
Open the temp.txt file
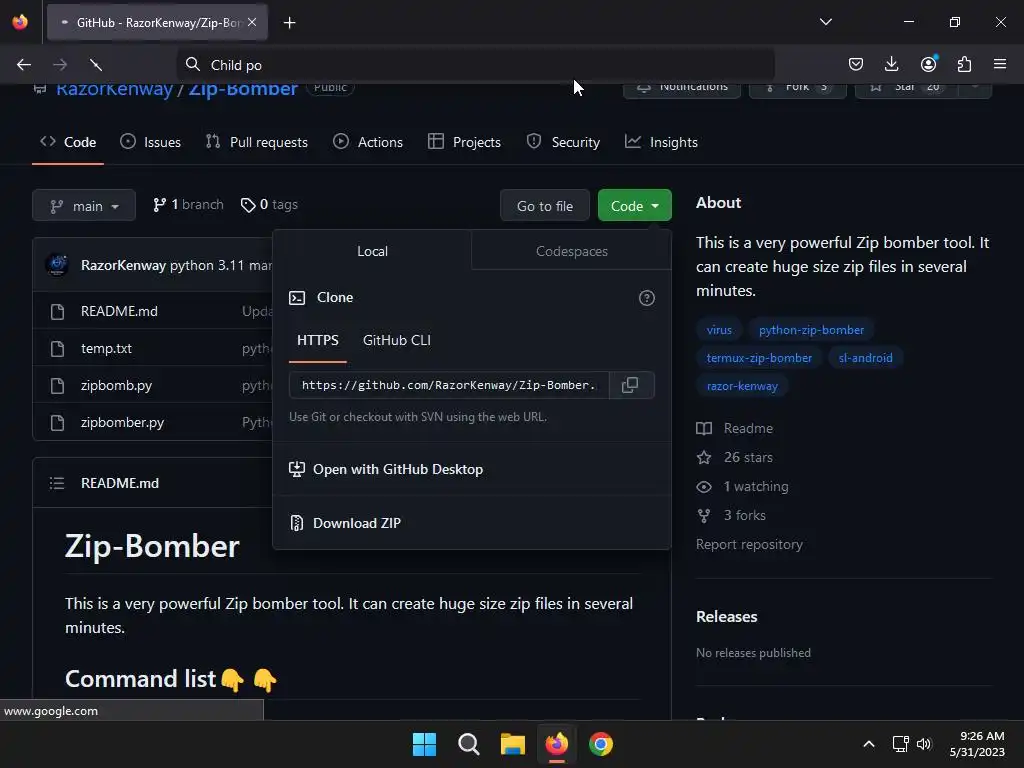[106, 348]
